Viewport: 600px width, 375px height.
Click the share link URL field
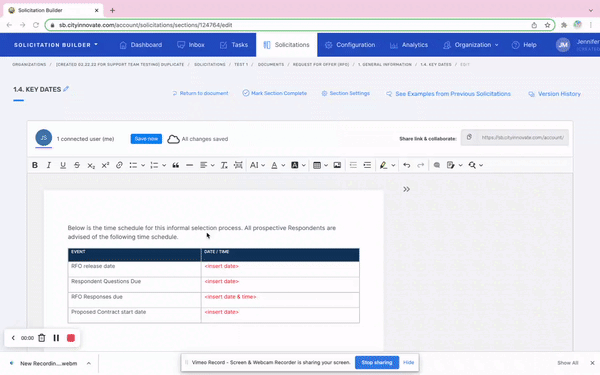(522, 137)
